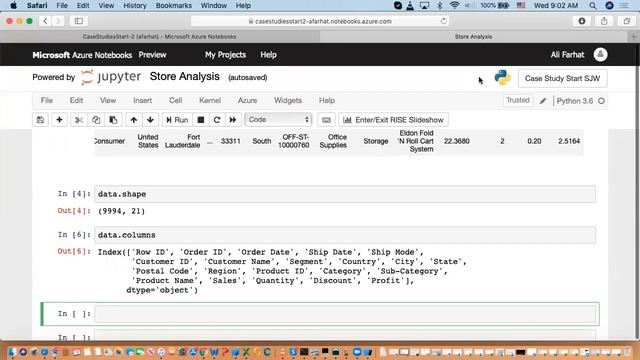The image size is (640, 360).
Task: Show Safari downloads icon
Action: coord(582,21)
